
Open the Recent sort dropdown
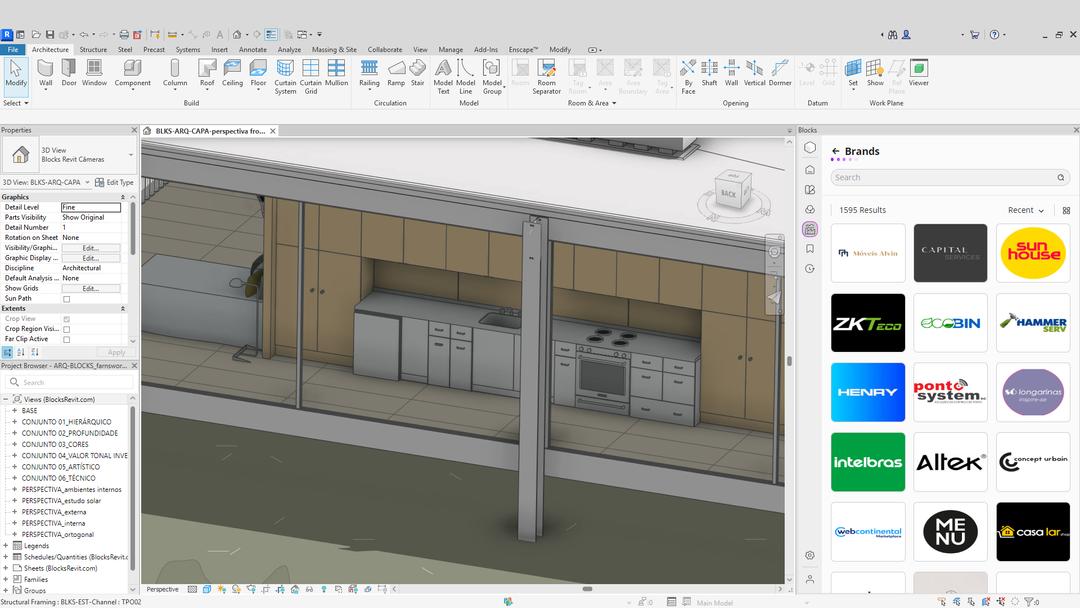pyautogui.click(x=1026, y=210)
